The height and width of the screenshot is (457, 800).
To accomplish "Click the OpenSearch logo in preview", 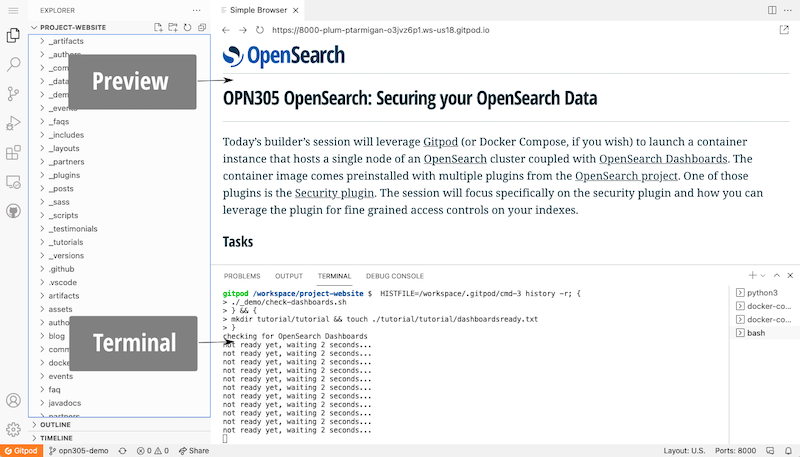I will click(284, 56).
